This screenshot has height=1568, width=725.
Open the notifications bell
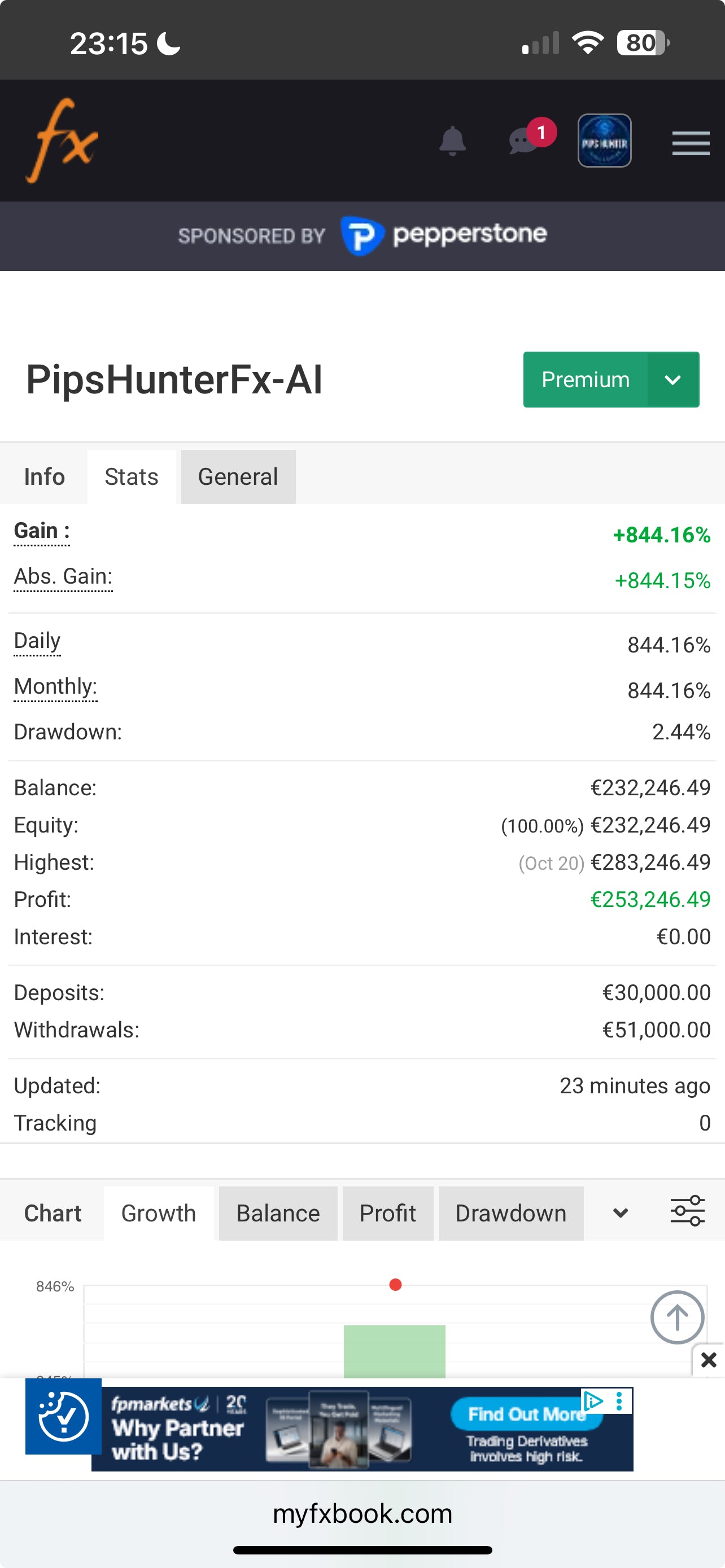(452, 141)
